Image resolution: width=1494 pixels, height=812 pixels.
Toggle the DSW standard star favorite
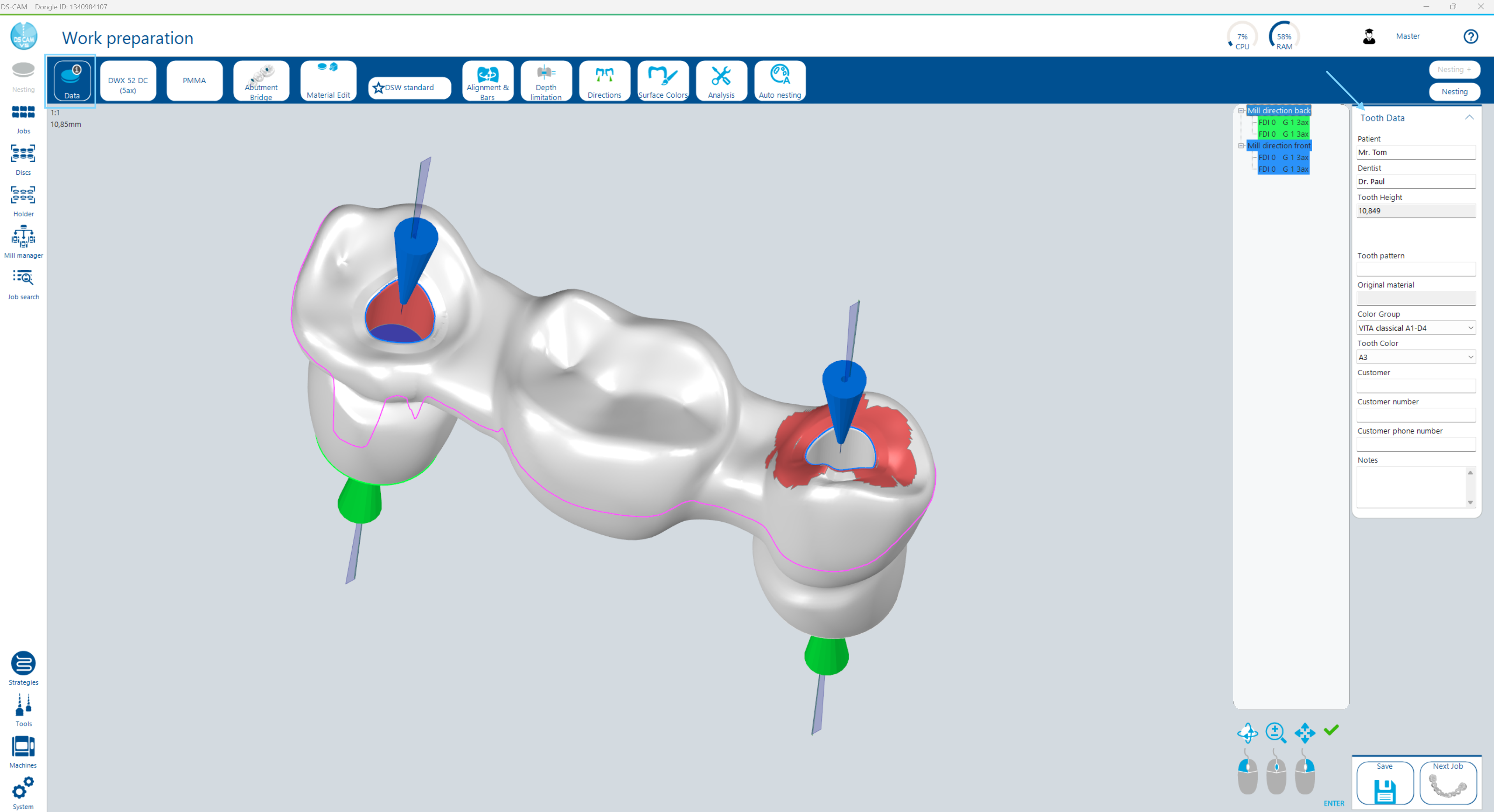pyautogui.click(x=379, y=88)
